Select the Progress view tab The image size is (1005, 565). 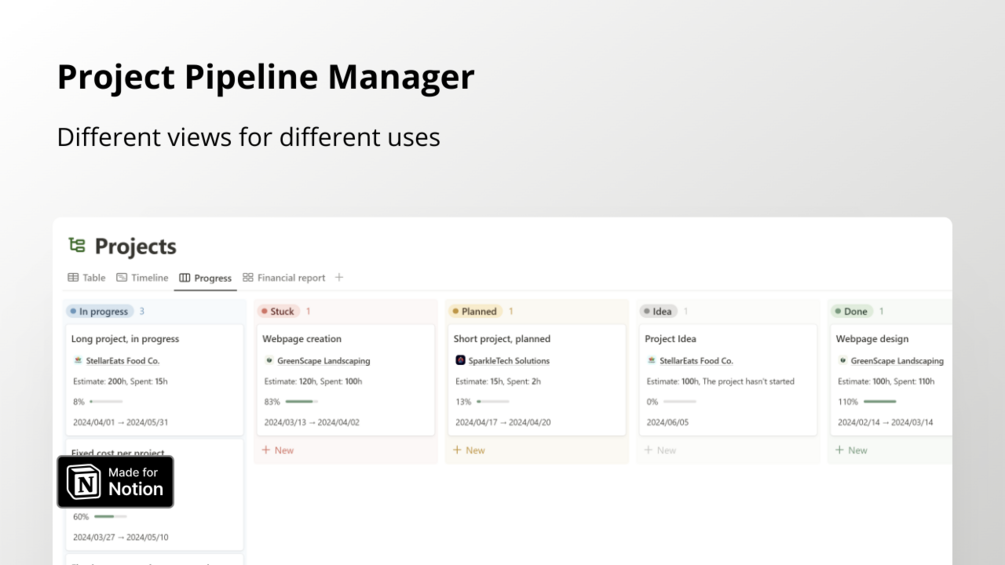205,278
